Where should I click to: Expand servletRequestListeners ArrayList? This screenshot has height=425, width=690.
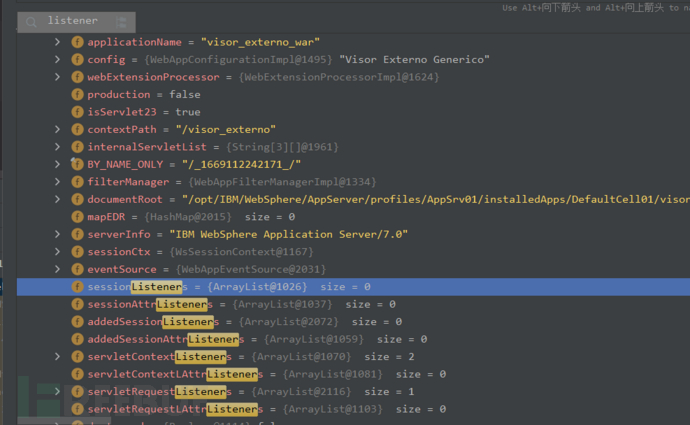pos(58,392)
